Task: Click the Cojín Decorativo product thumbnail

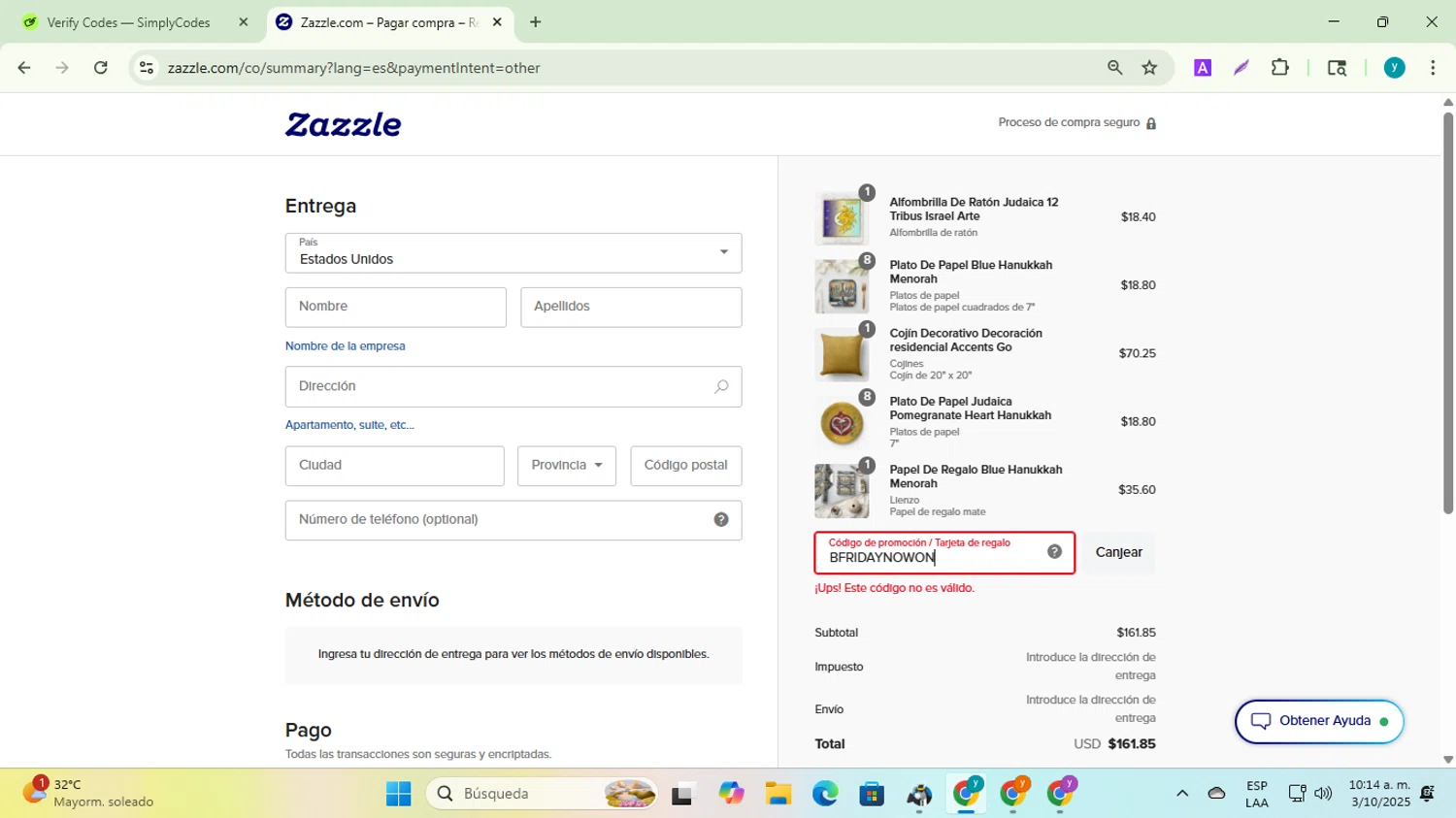Action: pyautogui.click(x=842, y=354)
